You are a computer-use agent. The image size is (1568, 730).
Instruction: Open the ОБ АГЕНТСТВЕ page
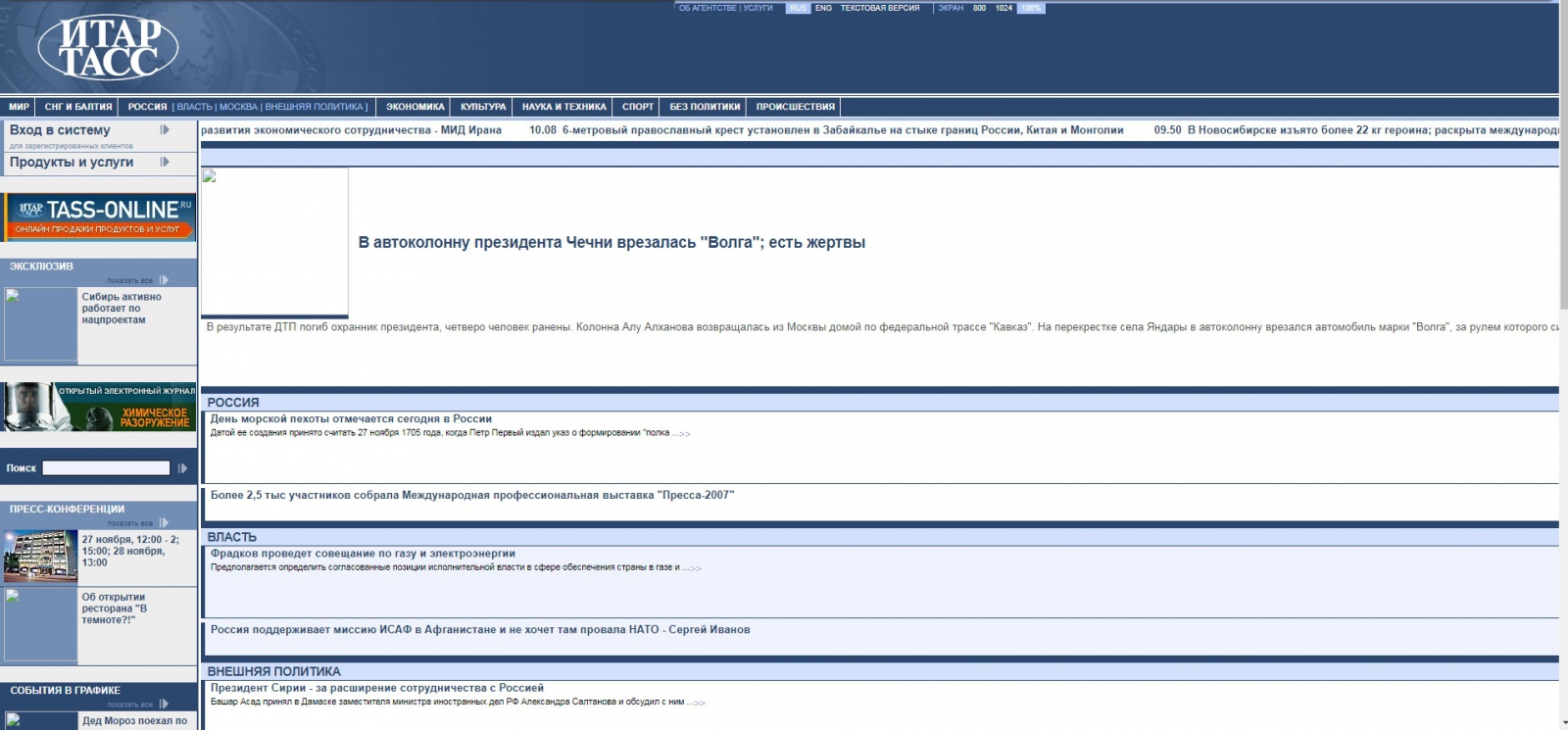click(x=708, y=8)
